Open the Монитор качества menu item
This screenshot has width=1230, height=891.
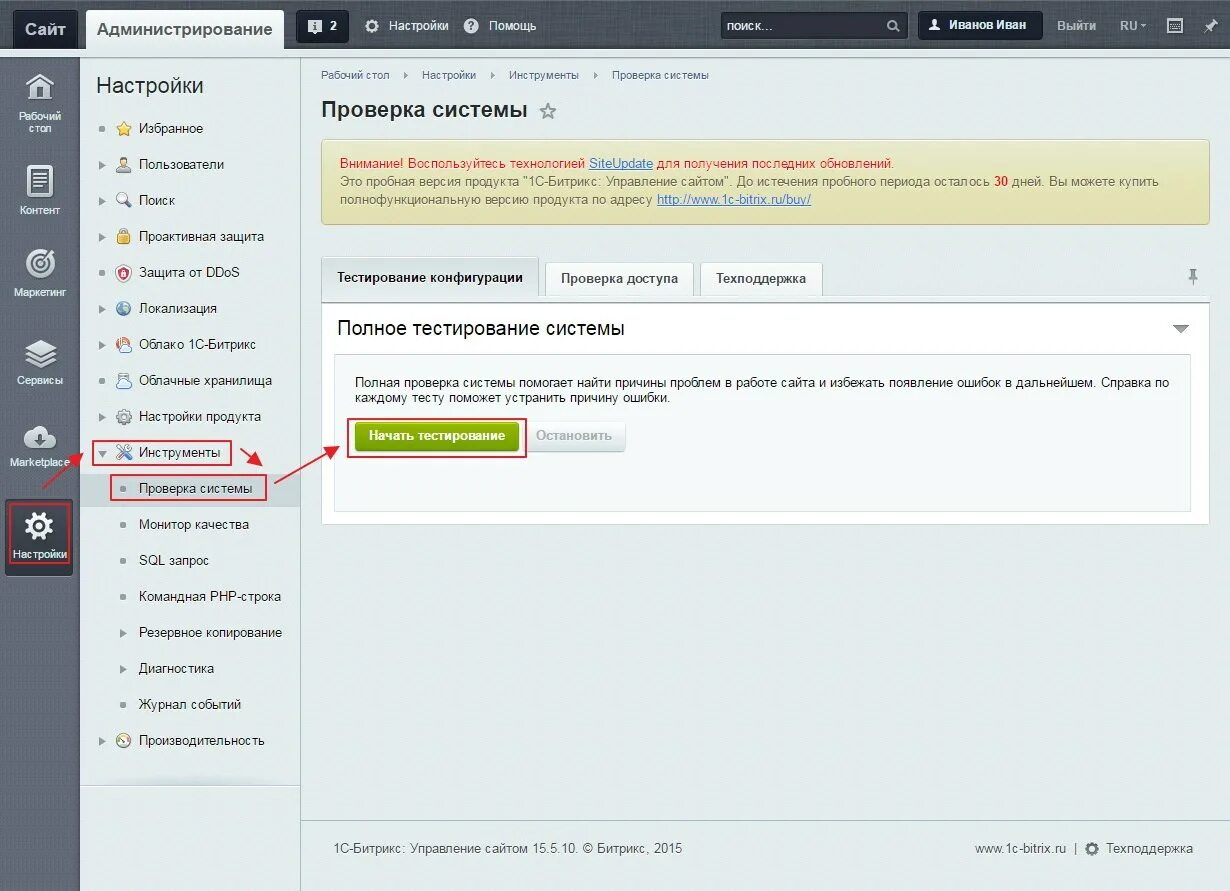(194, 524)
